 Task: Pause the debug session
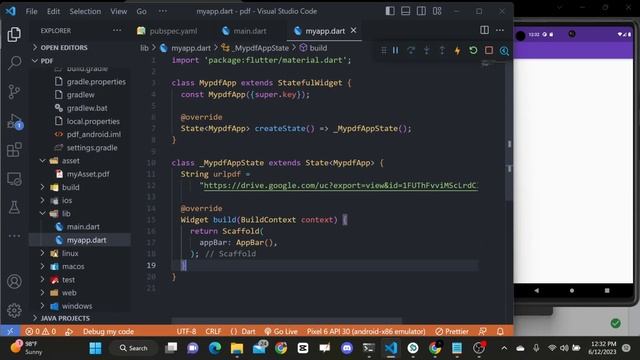[396, 51]
